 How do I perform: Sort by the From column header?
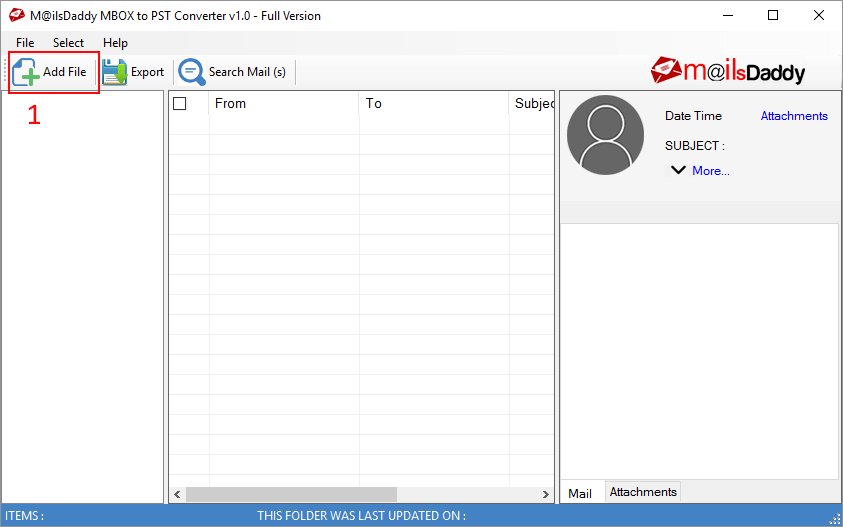[x=284, y=103]
